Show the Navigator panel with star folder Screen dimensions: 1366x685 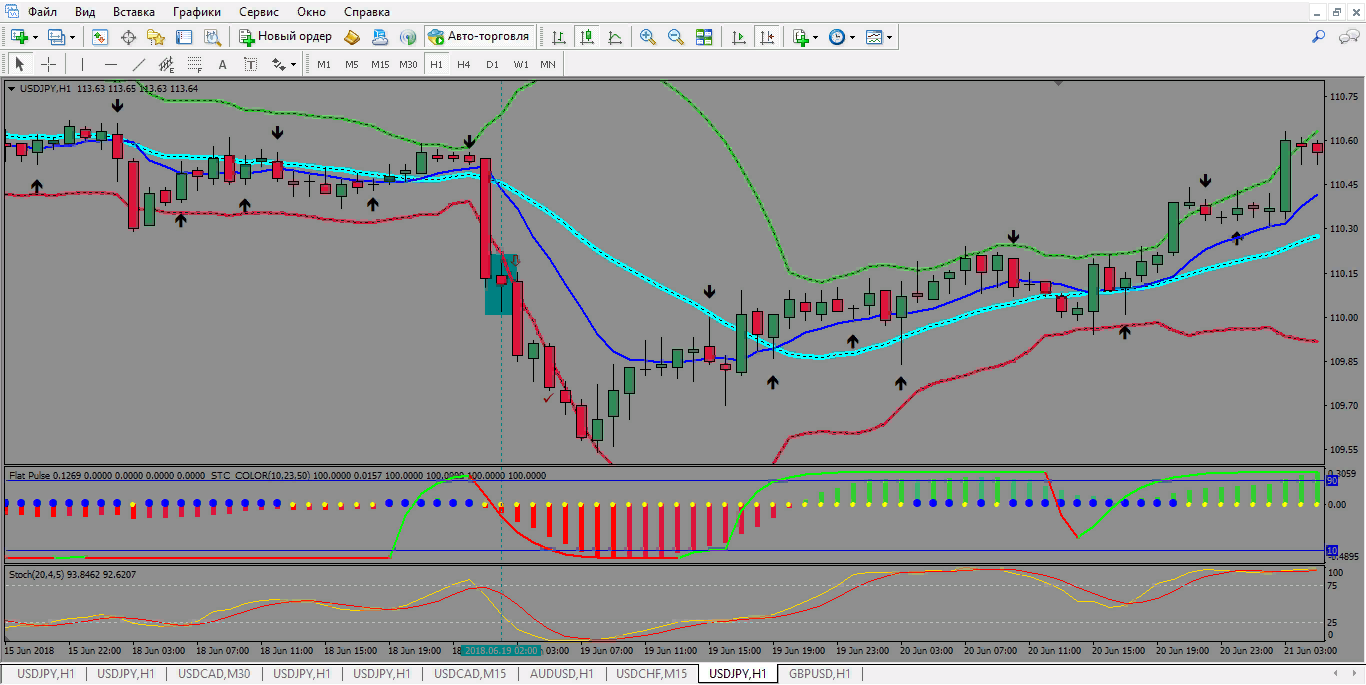156,37
